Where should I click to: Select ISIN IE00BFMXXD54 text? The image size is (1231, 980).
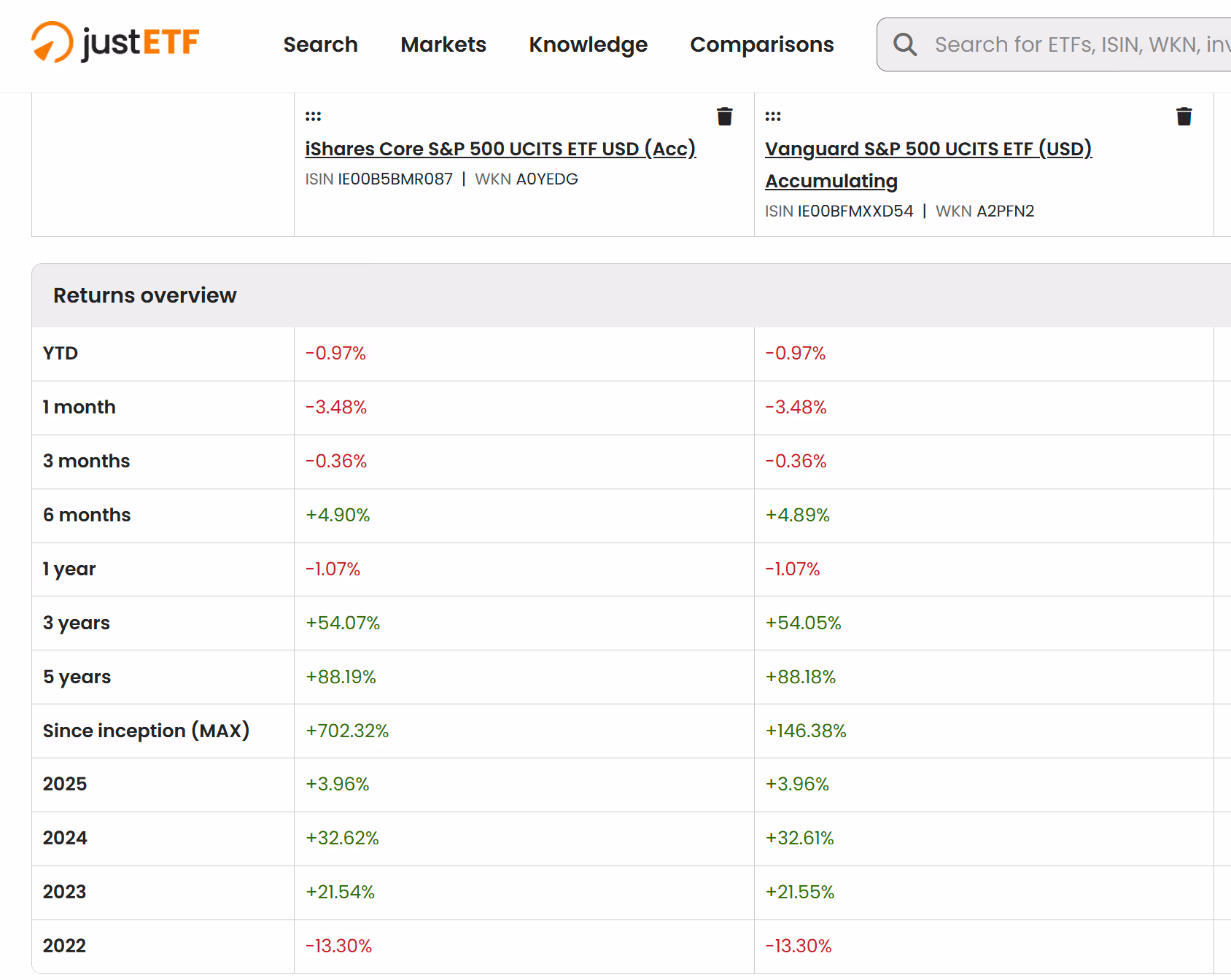[839, 211]
